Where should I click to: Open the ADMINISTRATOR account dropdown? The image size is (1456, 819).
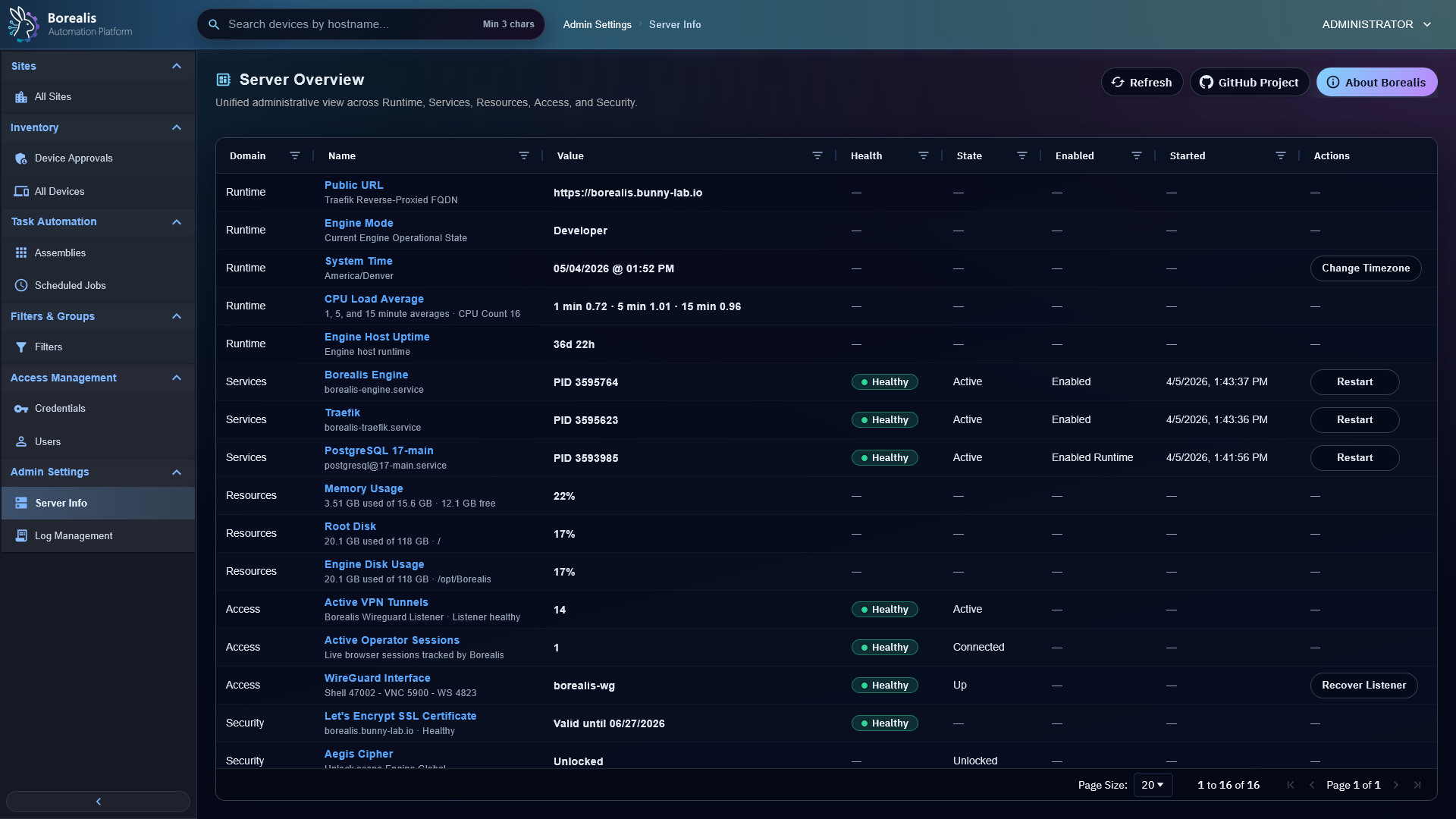pyautogui.click(x=1376, y=24)
